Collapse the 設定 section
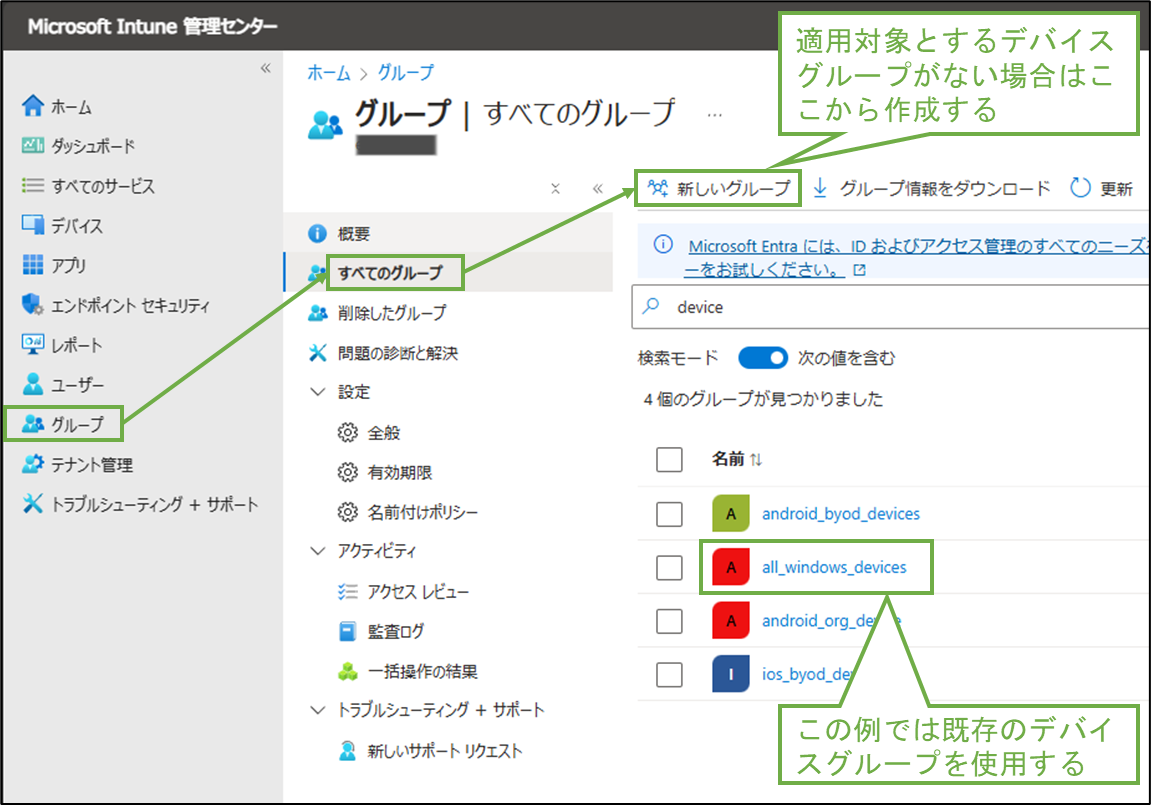The width and height of the screenshot is (1151, 805). click(x=318, y=392)
